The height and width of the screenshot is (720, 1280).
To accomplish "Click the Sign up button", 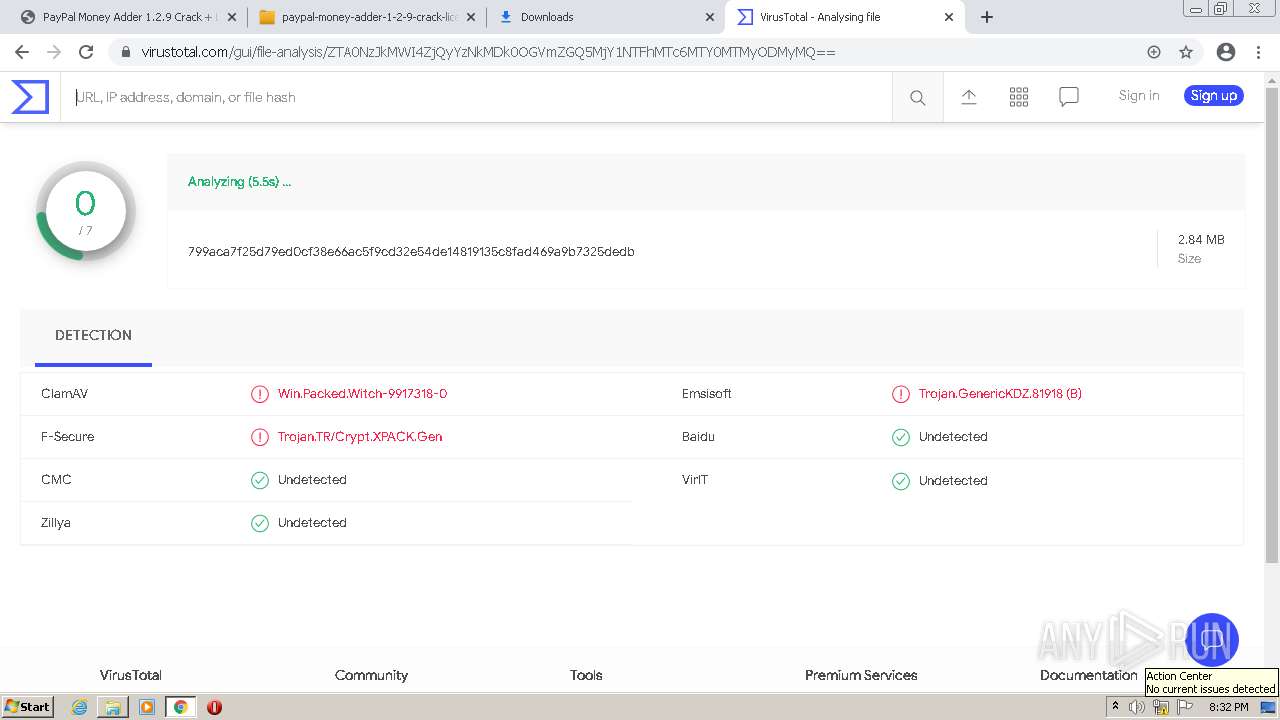I will (1214, 96).
